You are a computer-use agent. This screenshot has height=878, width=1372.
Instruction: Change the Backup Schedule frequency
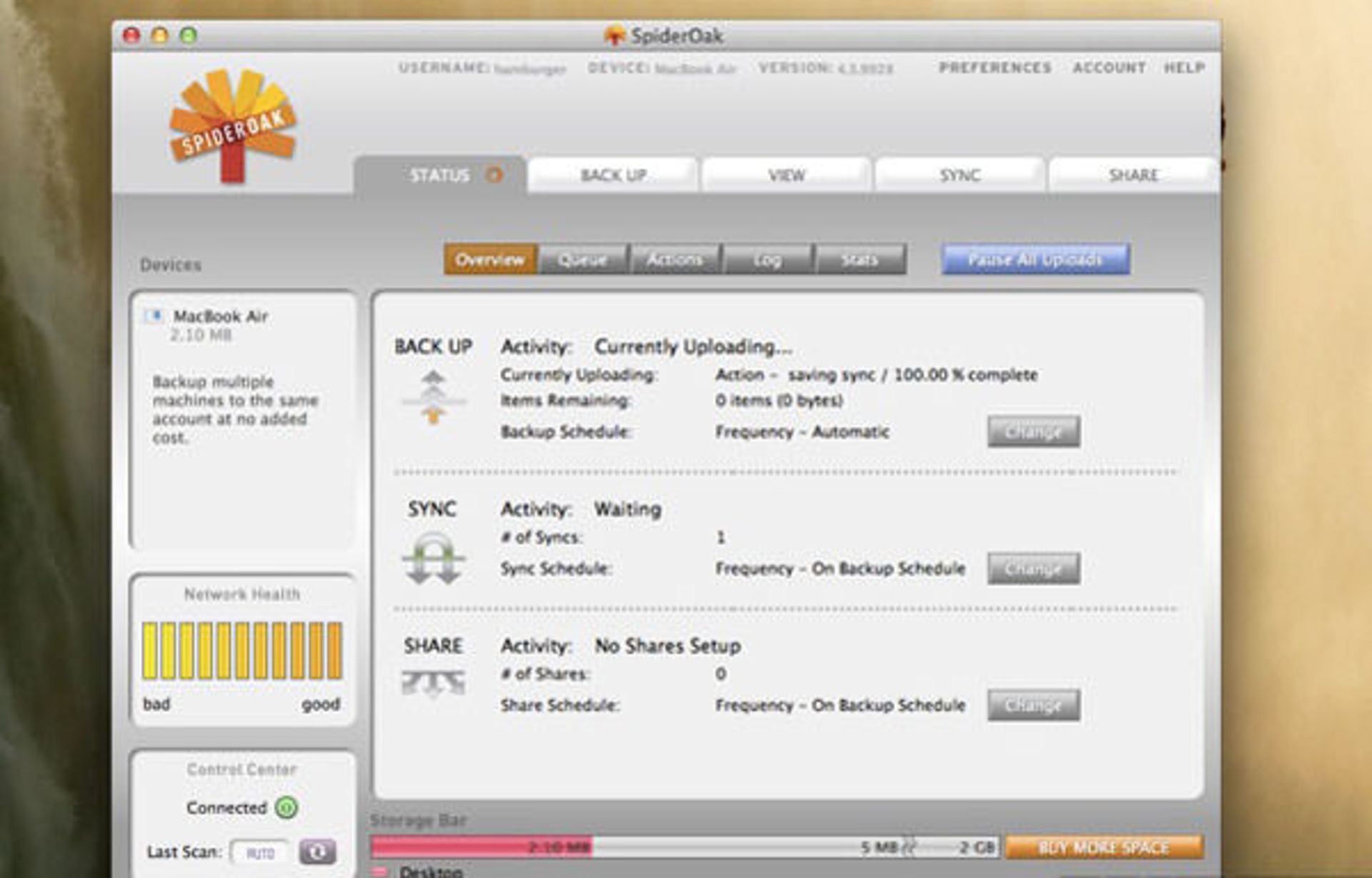click(1033, 431)
